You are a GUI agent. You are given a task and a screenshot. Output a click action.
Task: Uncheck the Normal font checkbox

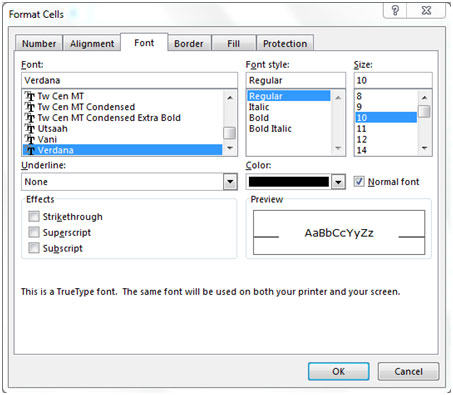[x=359, y=182]
